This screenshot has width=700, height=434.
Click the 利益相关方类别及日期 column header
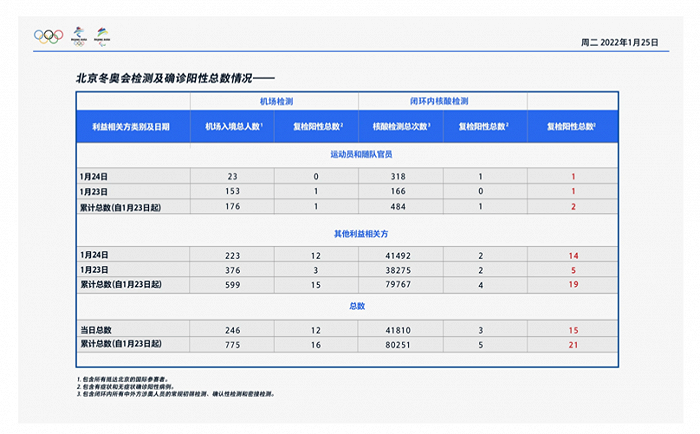pyautogui.click(x=131, y=127)
